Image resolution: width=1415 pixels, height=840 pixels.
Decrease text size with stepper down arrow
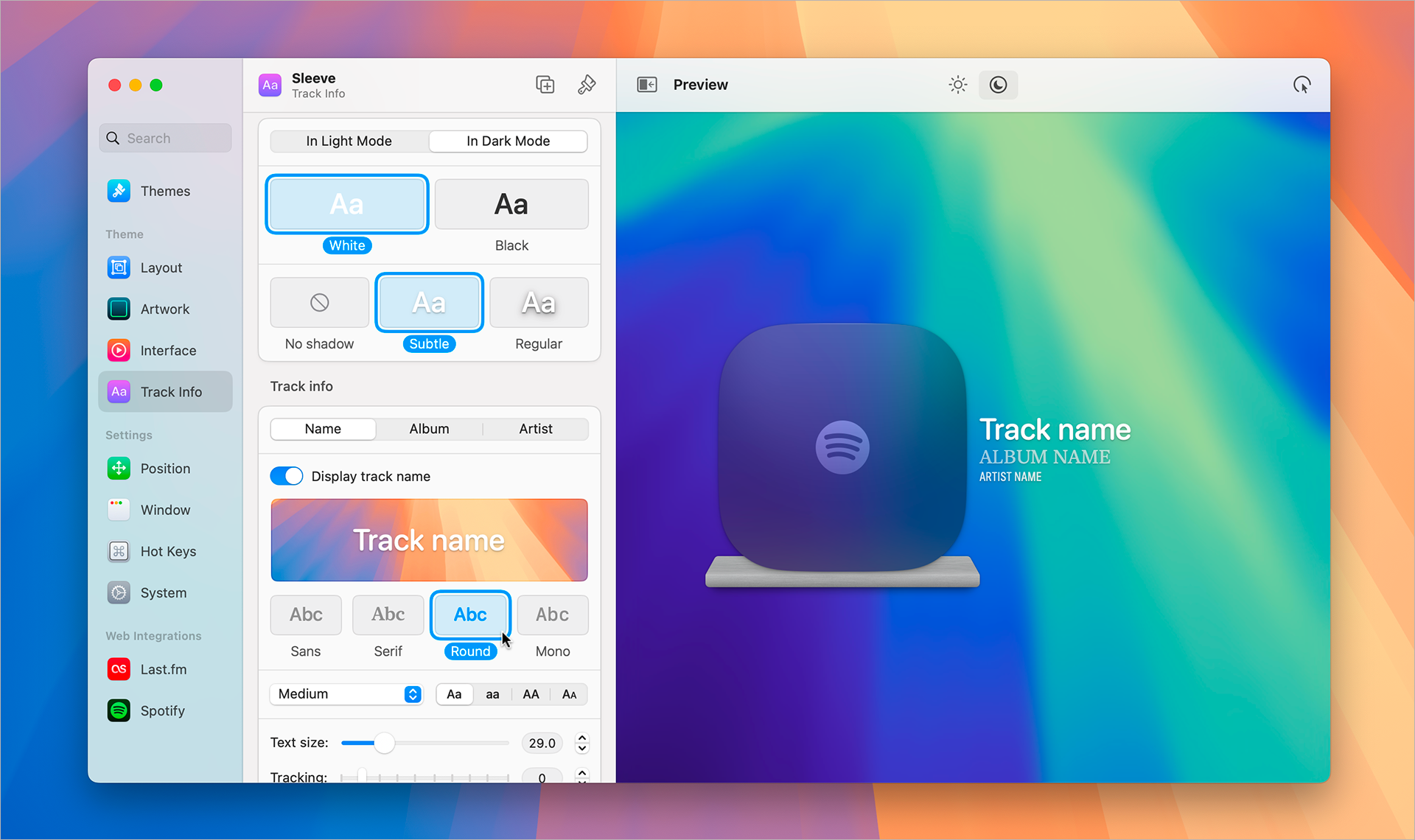point(582,748)
